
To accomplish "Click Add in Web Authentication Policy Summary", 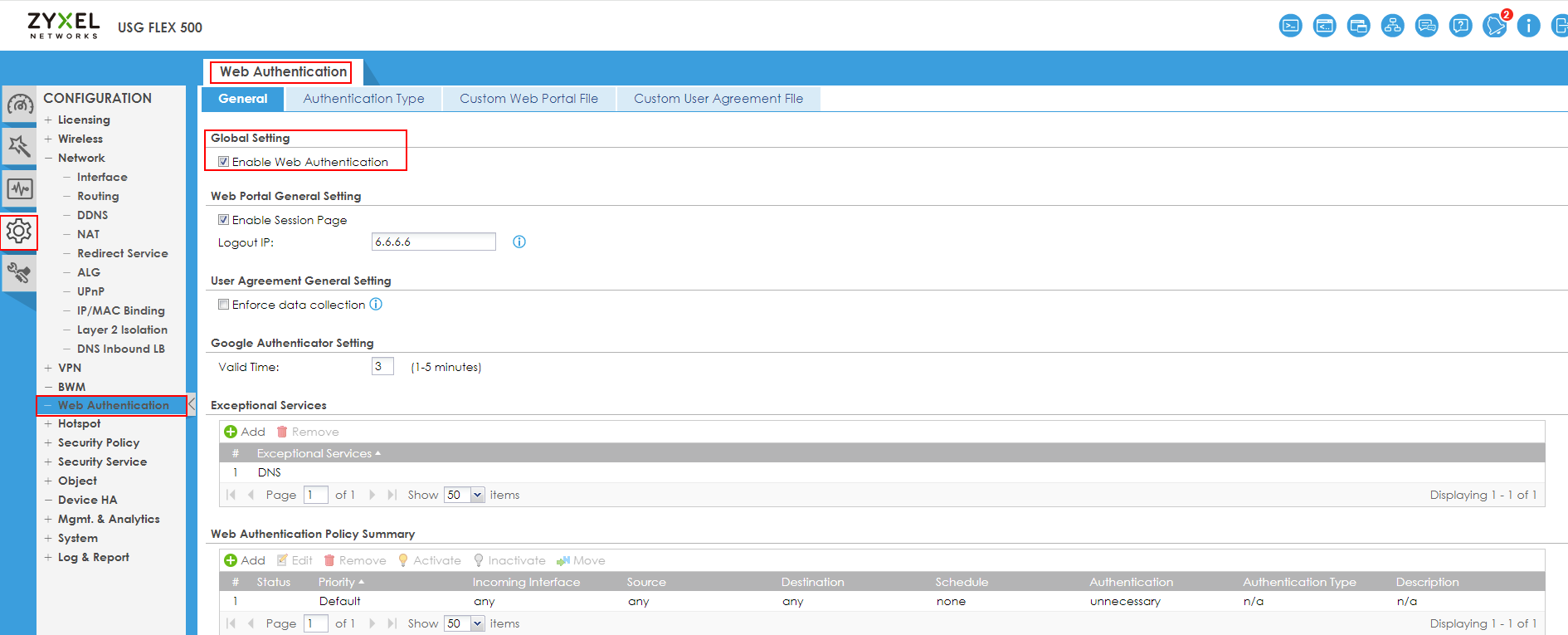I will (245, 560).
